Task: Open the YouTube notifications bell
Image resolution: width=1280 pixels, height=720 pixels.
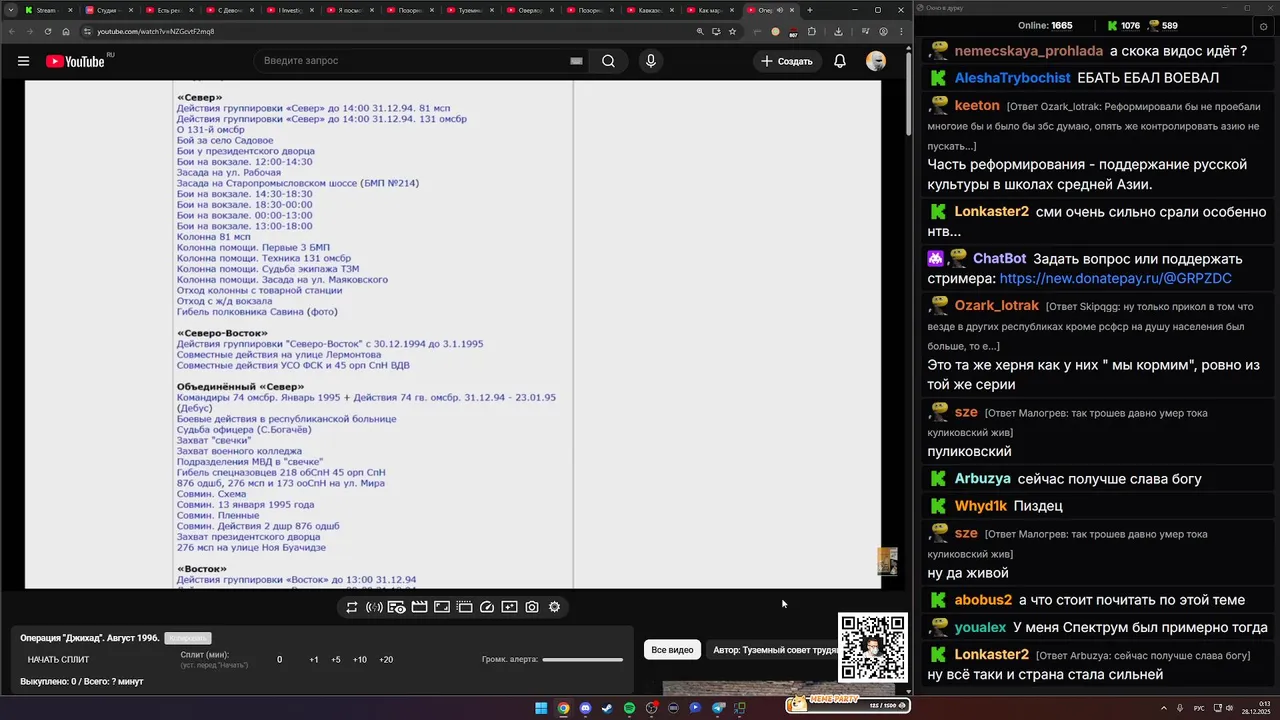Action: point(840,61)
